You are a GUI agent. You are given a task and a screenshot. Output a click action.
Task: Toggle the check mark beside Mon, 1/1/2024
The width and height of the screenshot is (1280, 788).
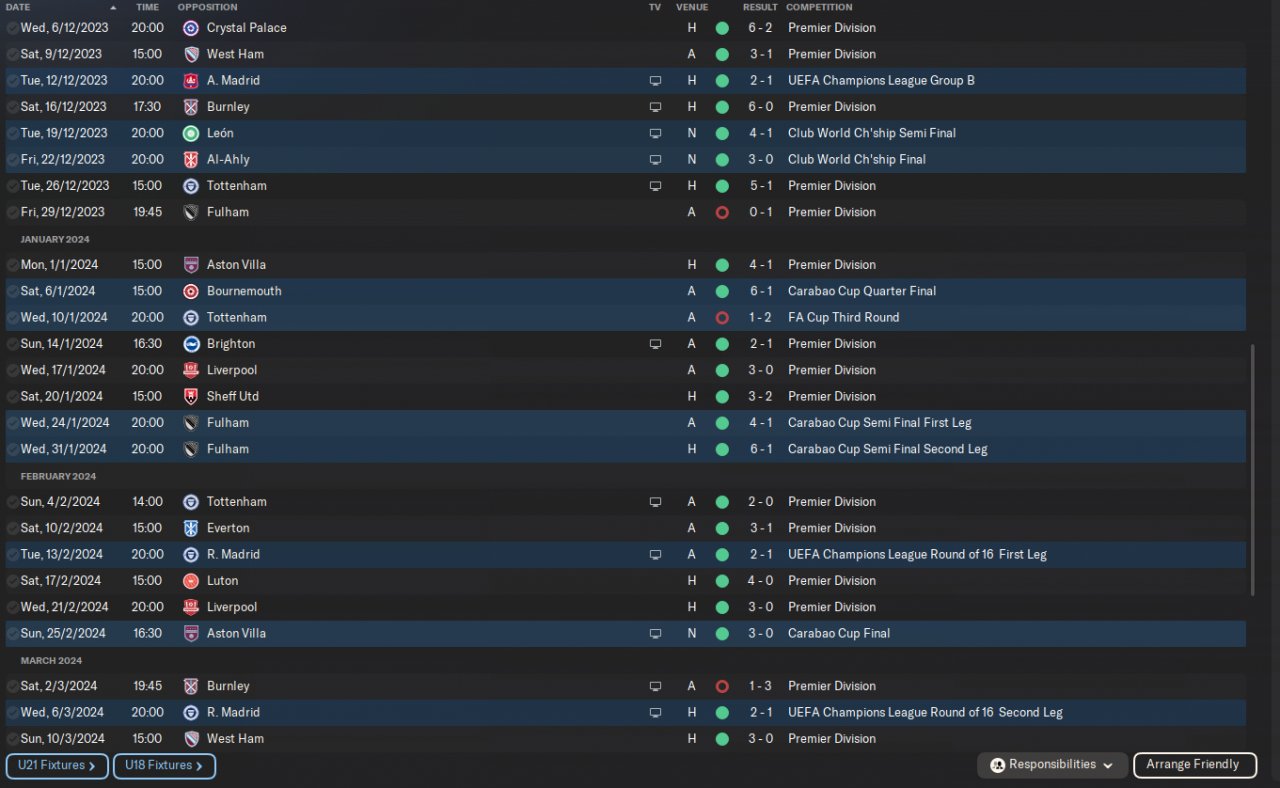point(12,265)
